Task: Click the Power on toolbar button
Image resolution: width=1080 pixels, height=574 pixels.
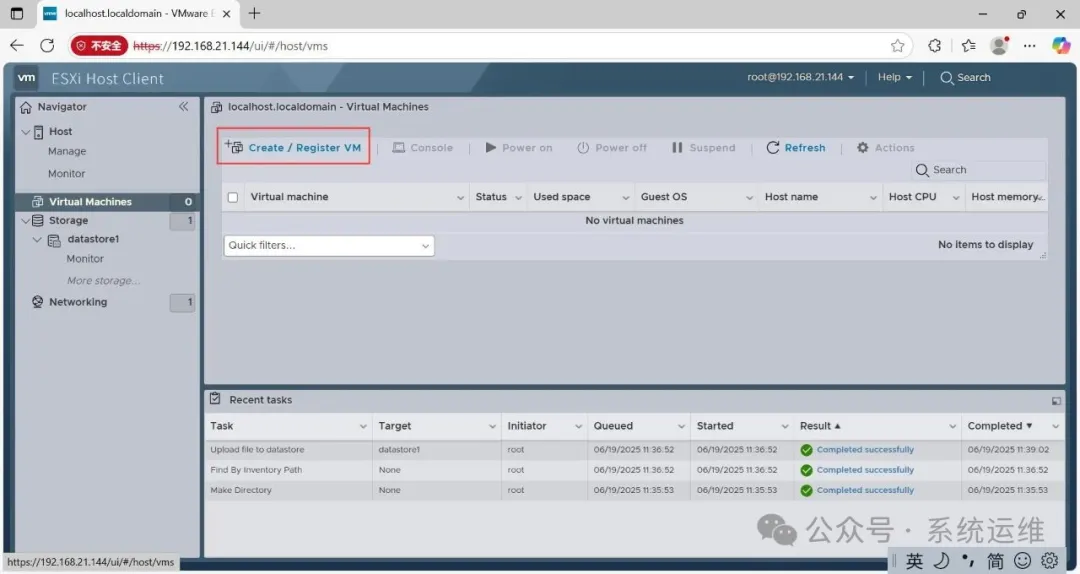Action: click(519, 147)
